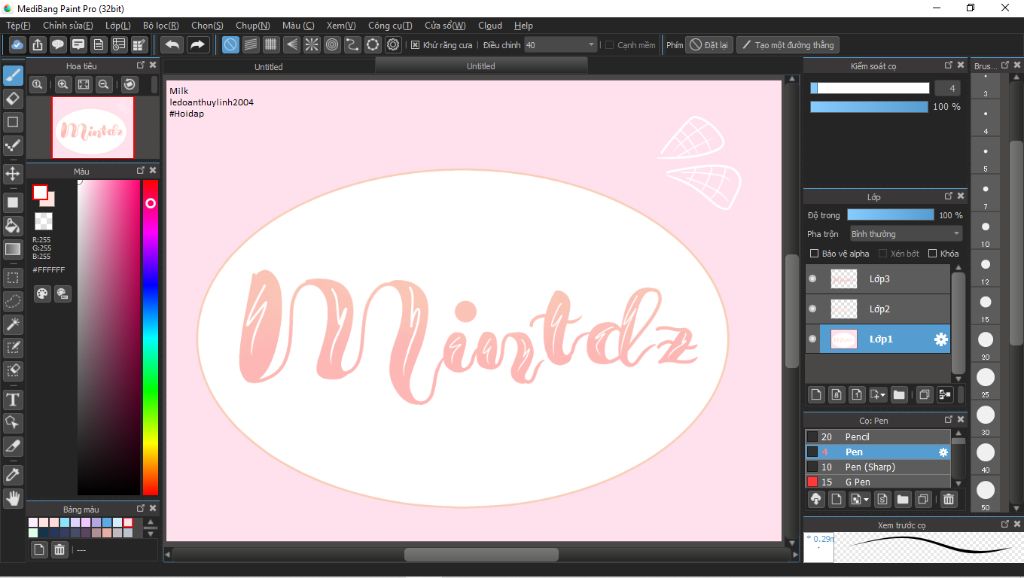
Task: Enable the Bảo vệ alpha checkbox
Action: [814, 254]
